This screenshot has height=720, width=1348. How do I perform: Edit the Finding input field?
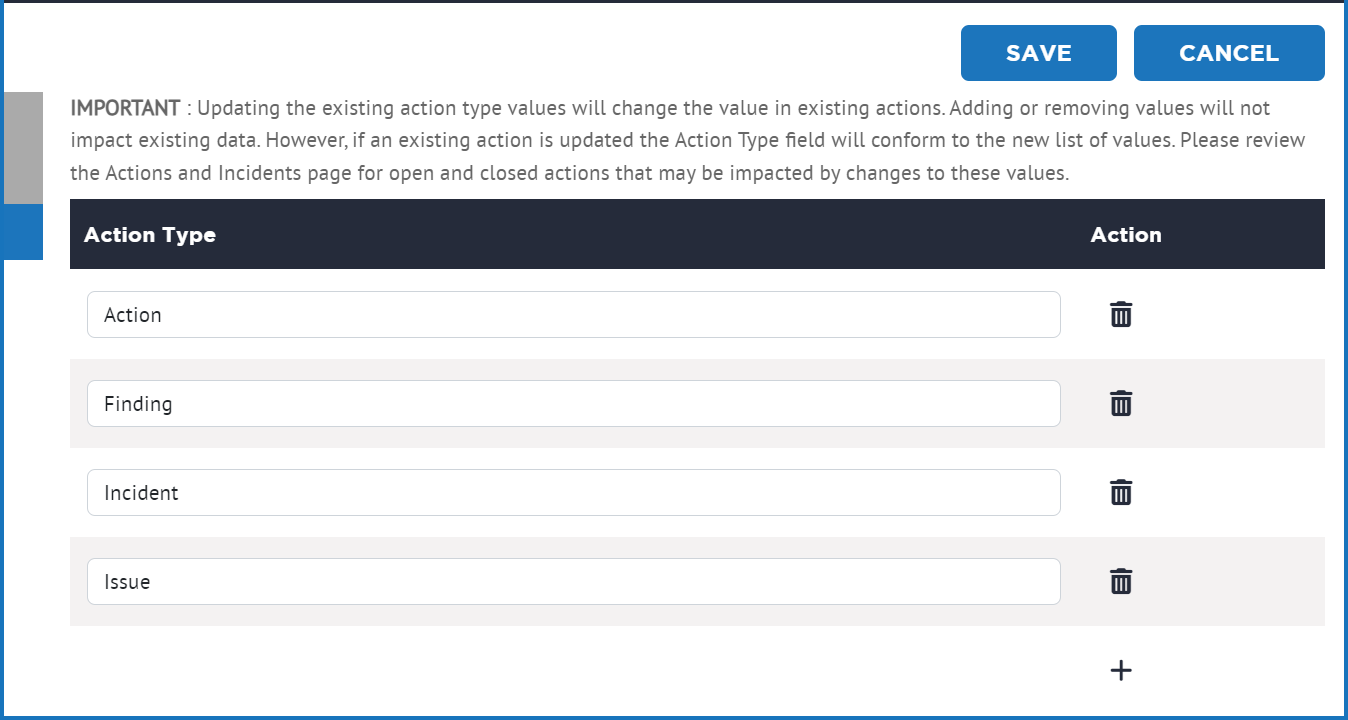[x=573, y=403]
